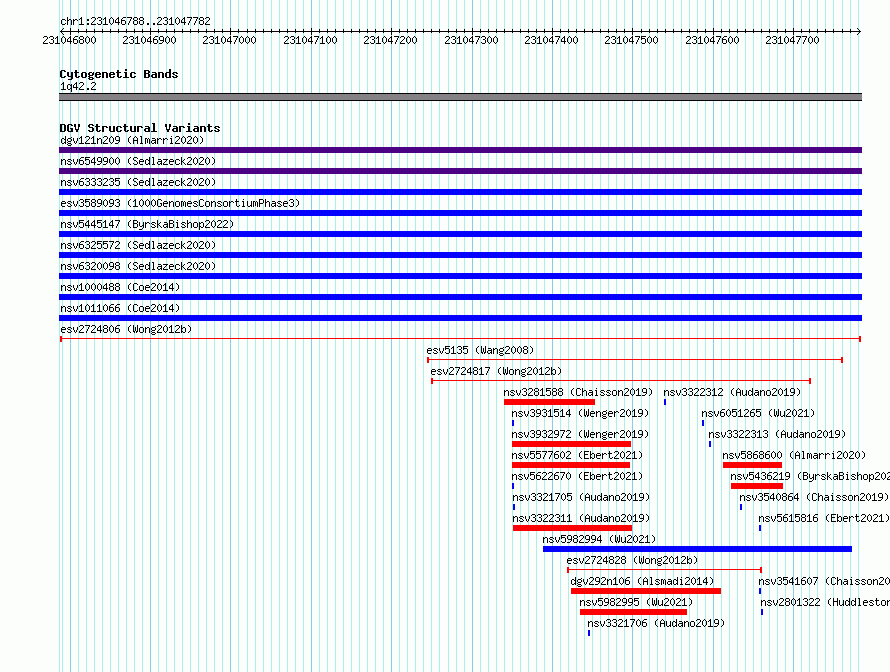Click the gray 1q42.2 cytogenetic band
The image size is (890, 672).
(460, 97)
